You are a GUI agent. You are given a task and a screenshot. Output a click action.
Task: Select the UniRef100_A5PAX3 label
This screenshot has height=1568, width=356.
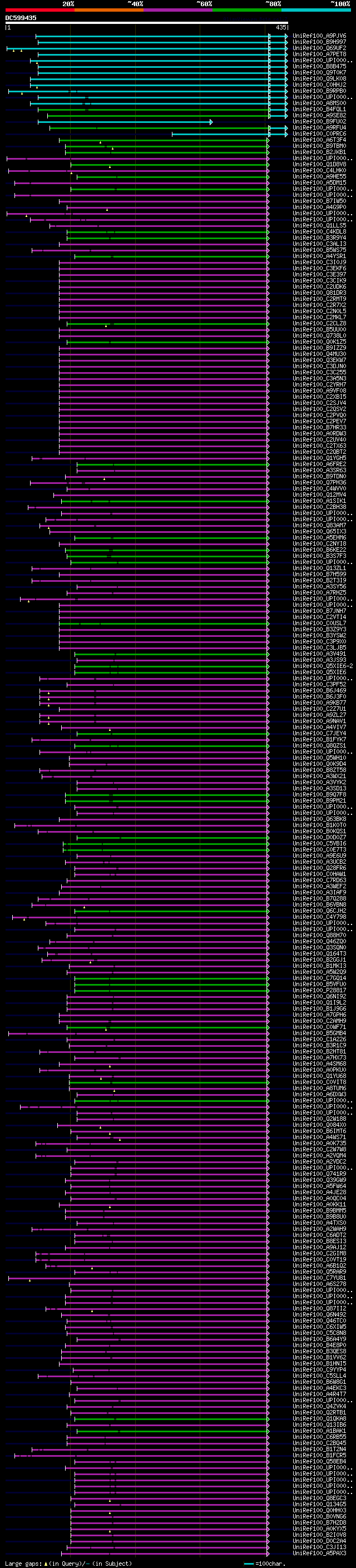pos(319,1554)
